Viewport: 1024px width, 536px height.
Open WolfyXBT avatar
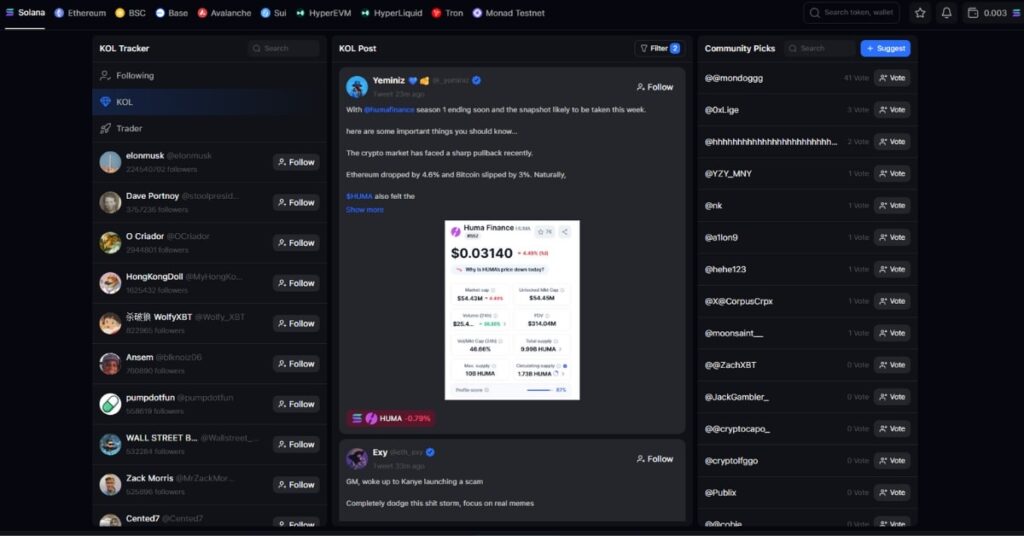tap(110, 324)
